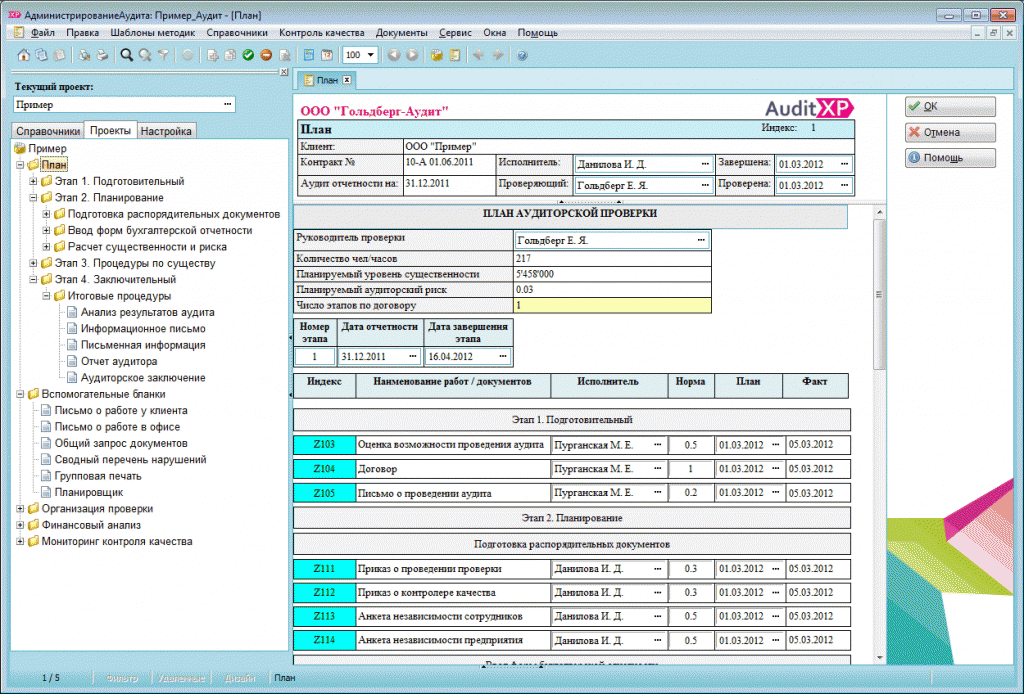Click the Отмена button

(x=950, y=133)
